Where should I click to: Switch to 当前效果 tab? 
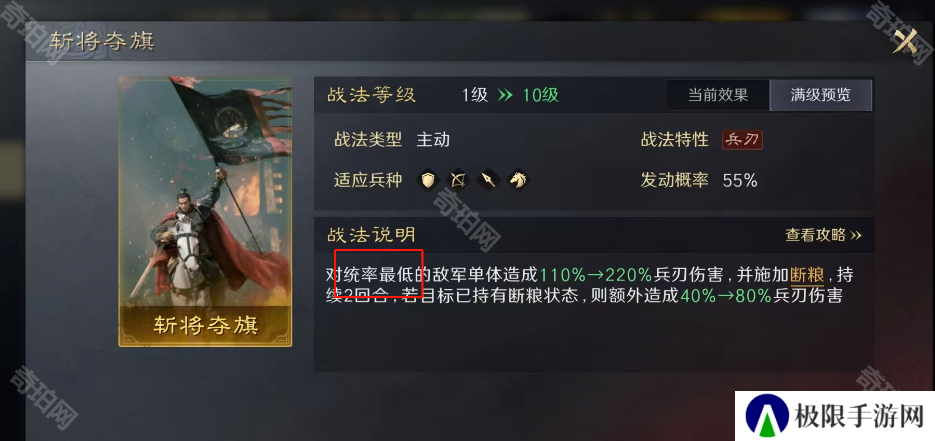click(717, 95)
